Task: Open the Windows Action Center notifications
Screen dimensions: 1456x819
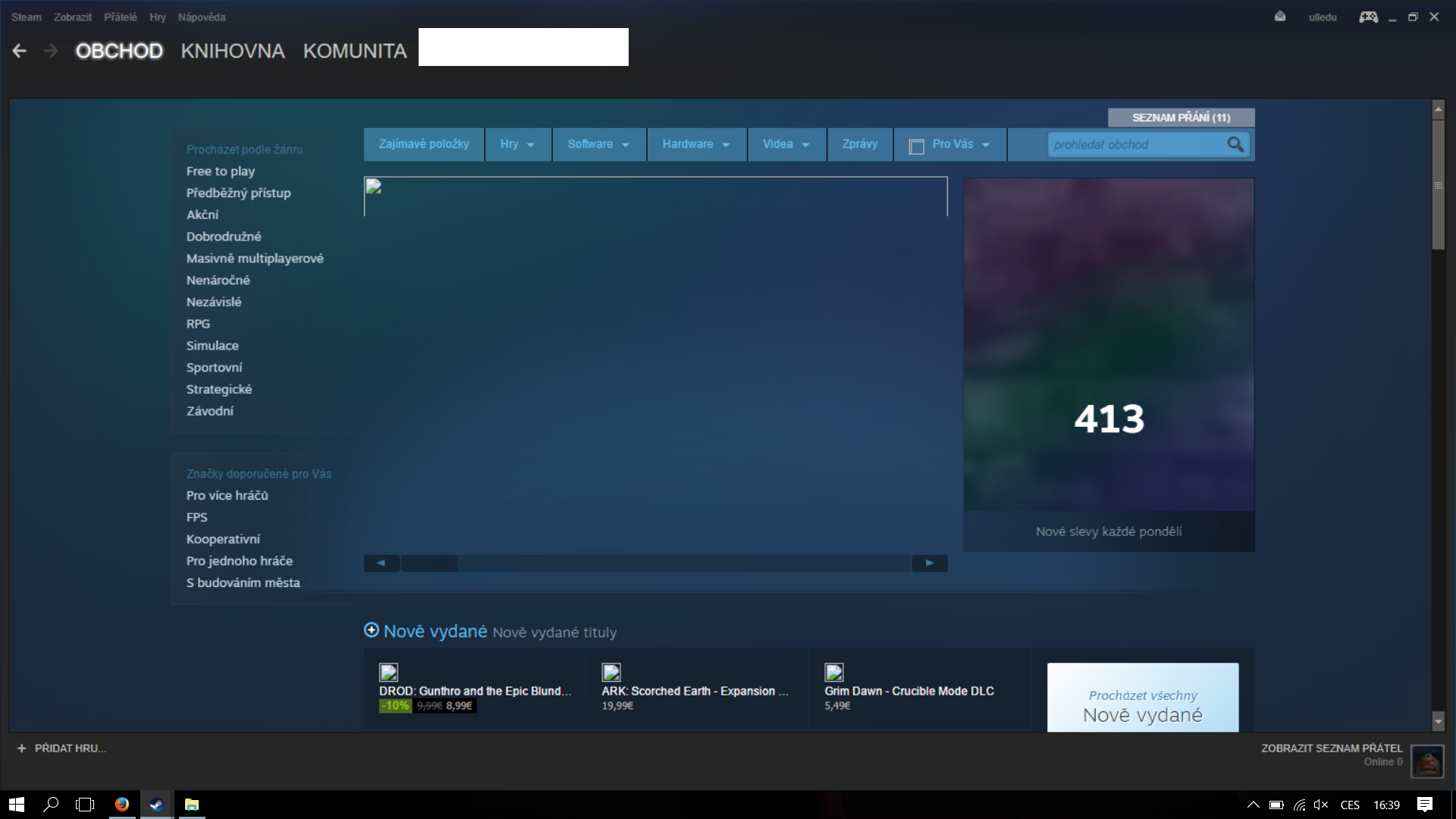Action: coord(1425,805)
